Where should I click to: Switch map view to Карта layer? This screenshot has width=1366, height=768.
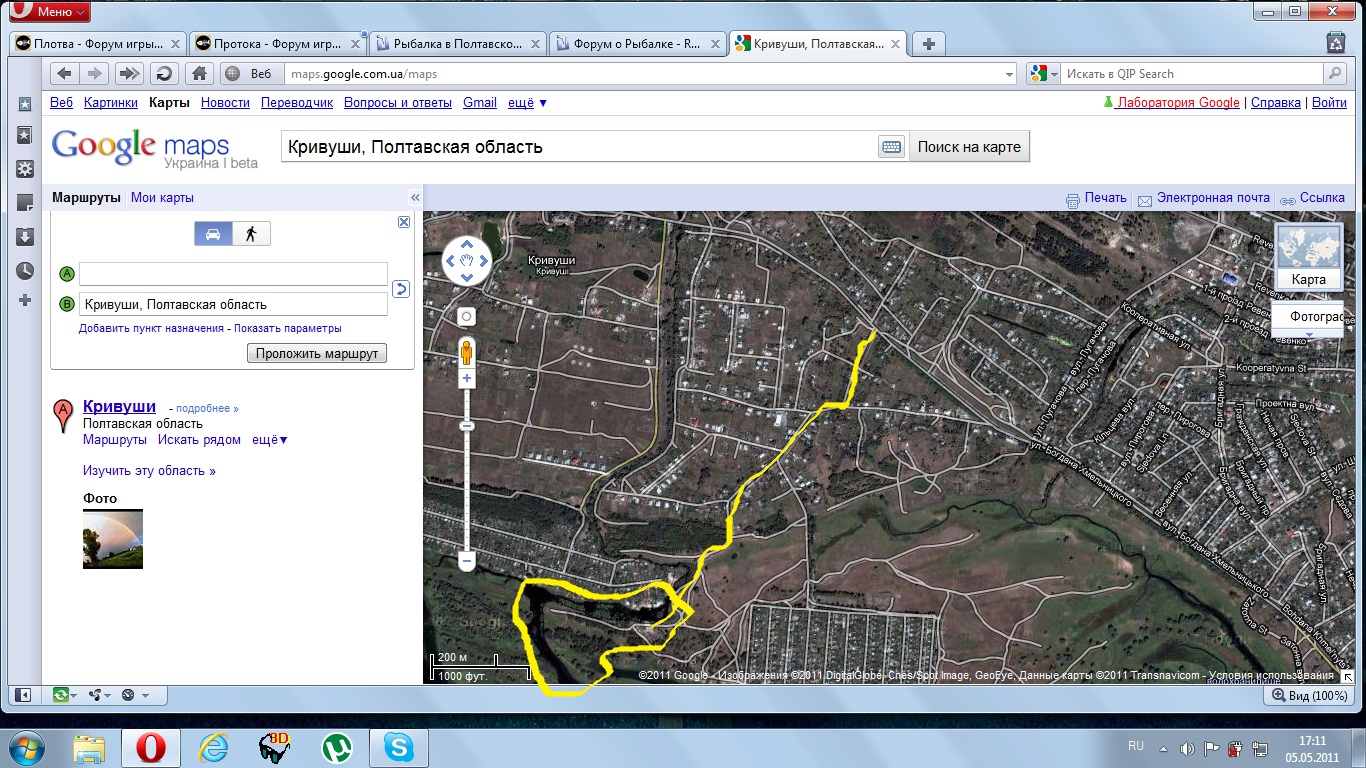1308,257
